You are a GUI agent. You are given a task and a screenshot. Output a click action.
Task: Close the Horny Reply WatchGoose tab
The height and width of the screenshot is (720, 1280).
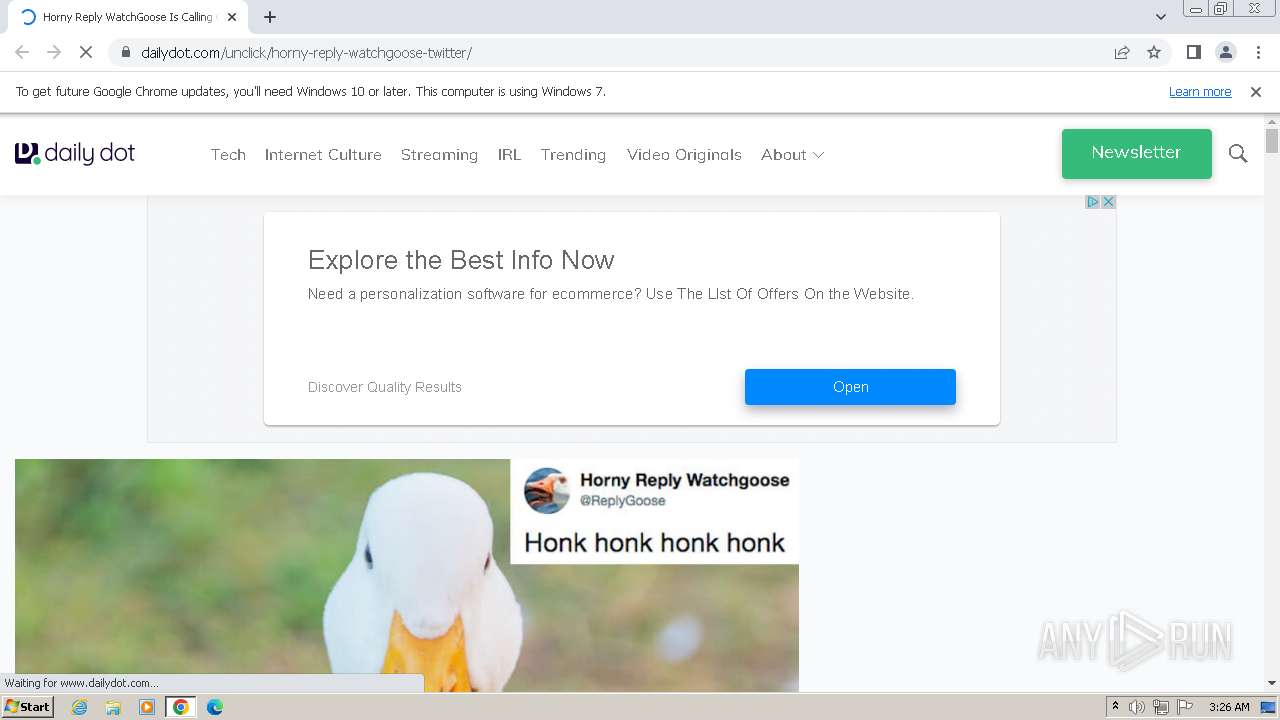point(232,17)
